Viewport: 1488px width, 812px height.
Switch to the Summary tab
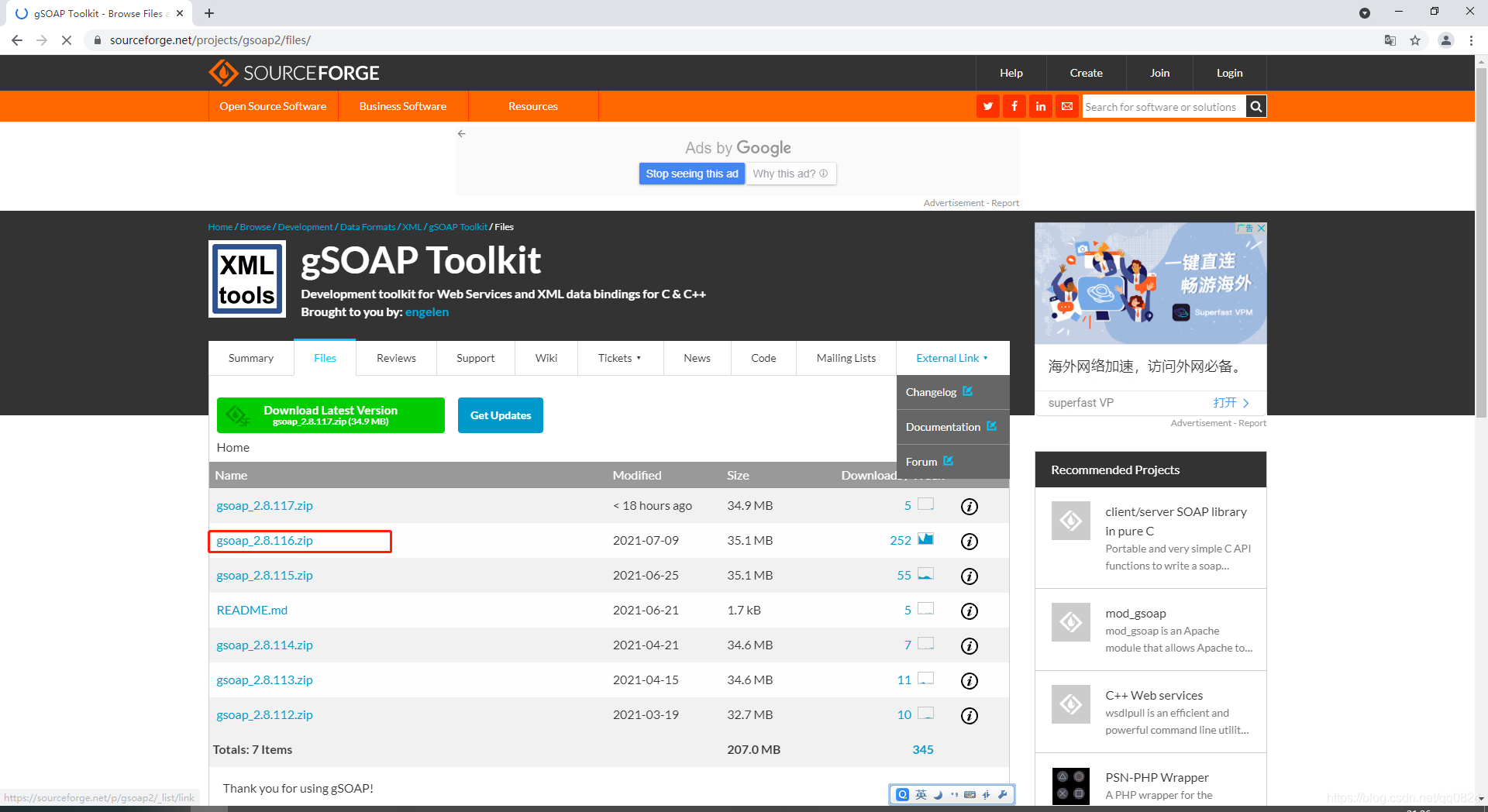coord(250,358)
